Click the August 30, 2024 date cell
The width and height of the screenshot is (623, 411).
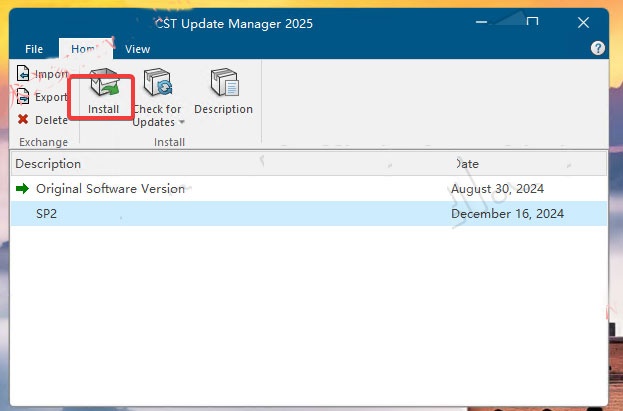click(x=497, y=189)
